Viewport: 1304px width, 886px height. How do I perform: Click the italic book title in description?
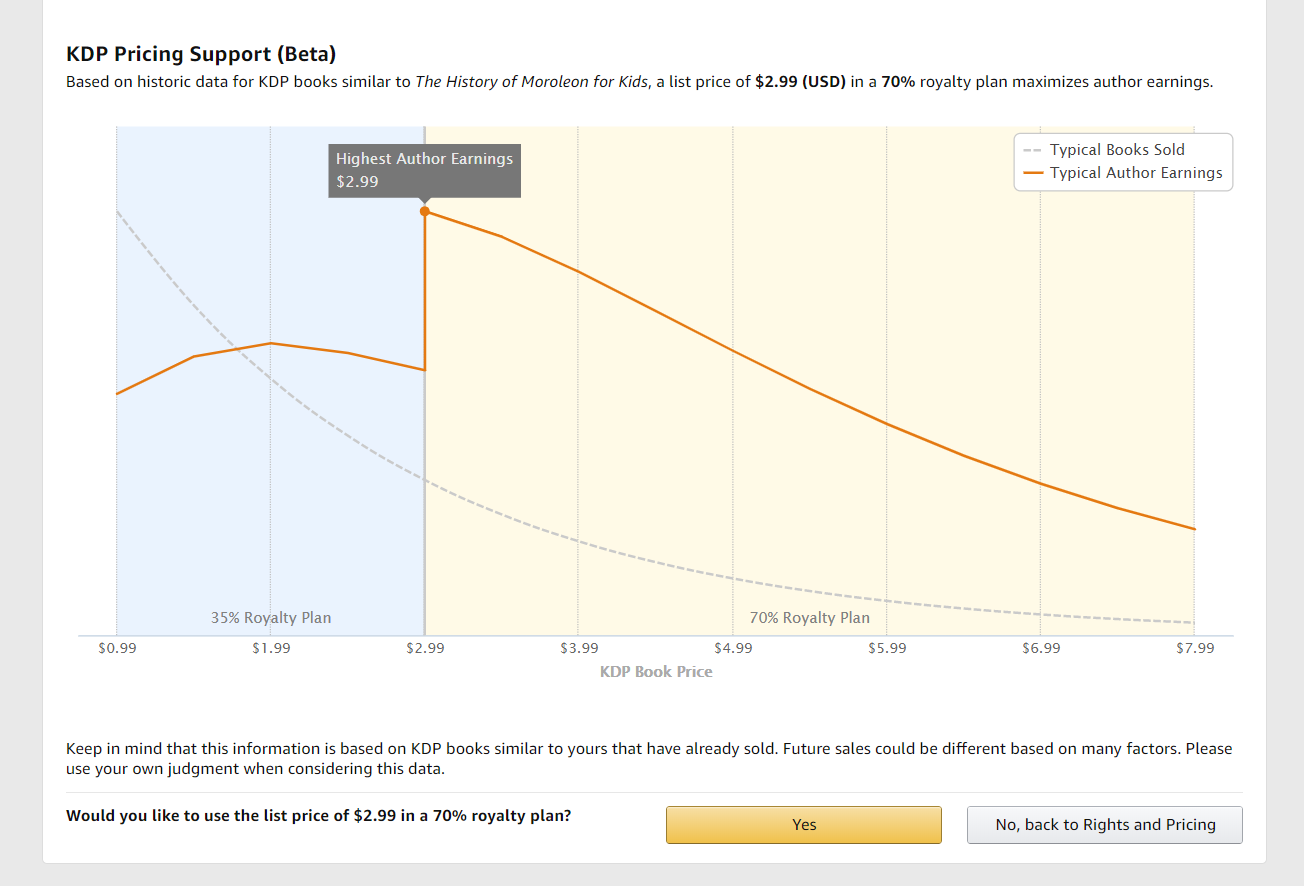531,82
